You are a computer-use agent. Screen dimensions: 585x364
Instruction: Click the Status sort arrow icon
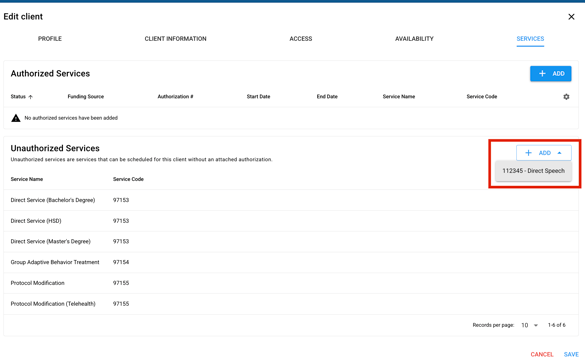point(31,97)
